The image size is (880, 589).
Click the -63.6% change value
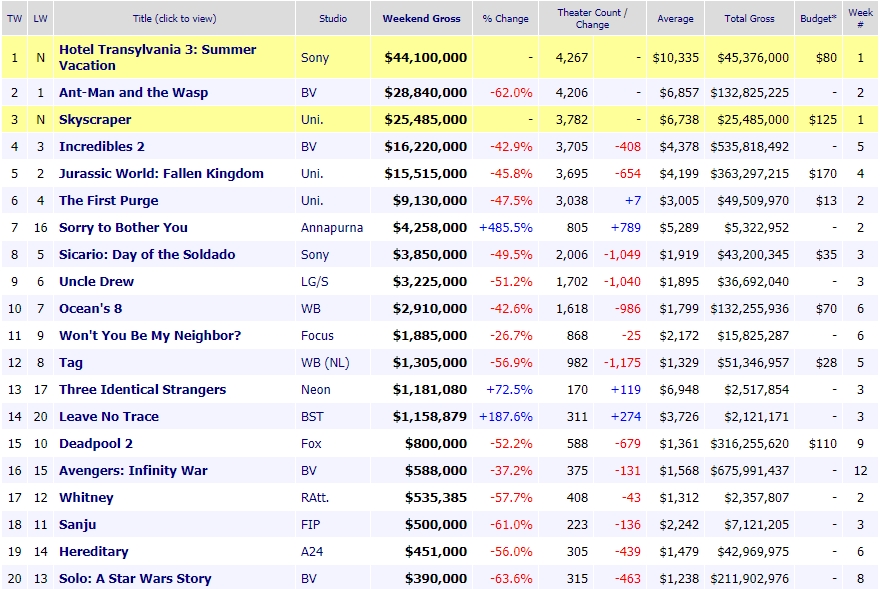(x=511, y=578)
